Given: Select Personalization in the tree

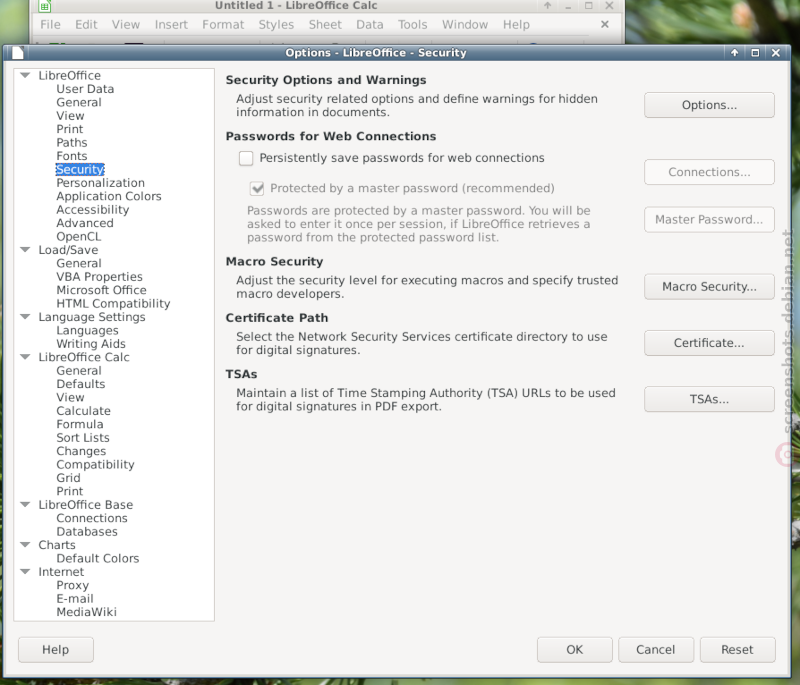Looking at the screenshot, I should [x=101, y=183].
